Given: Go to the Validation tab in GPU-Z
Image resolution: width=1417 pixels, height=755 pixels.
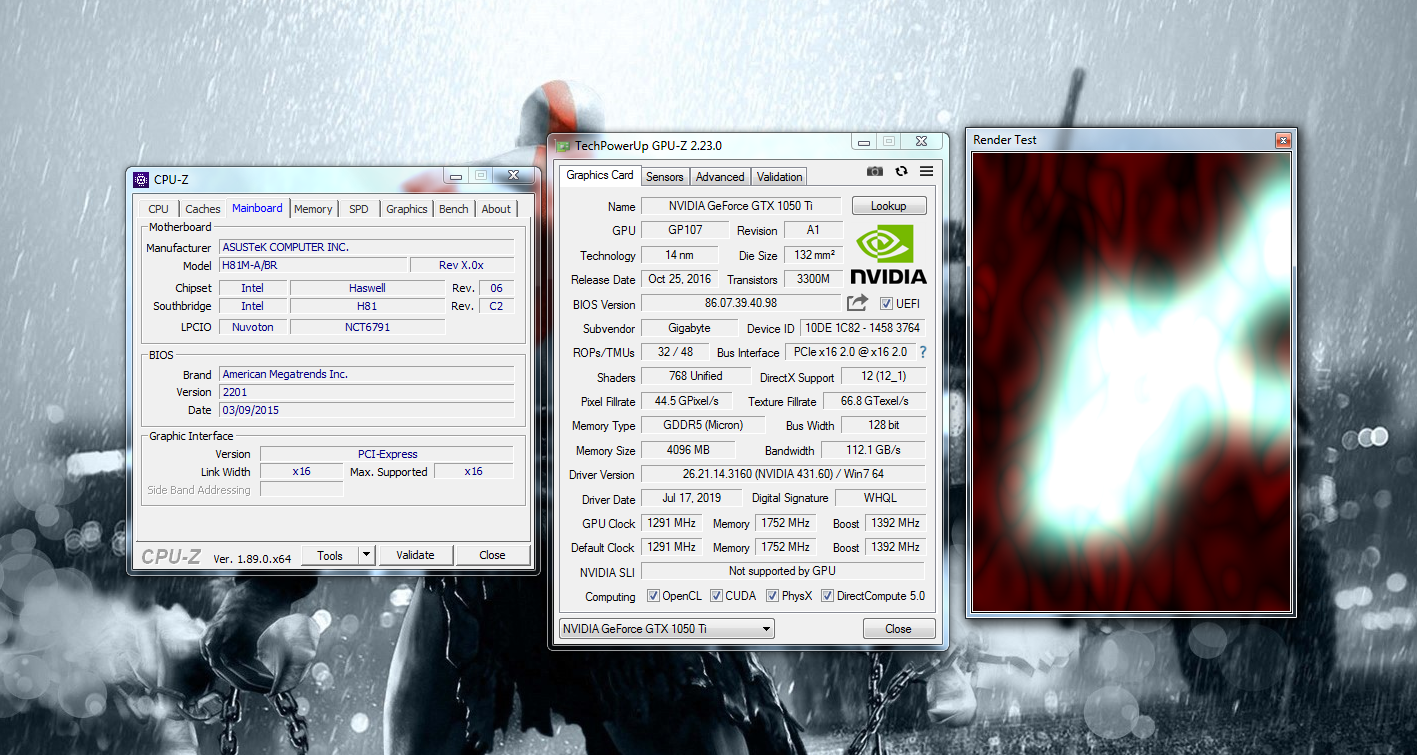Looking at the screenshot, I should pyautogui.click(x=780, y=177).
